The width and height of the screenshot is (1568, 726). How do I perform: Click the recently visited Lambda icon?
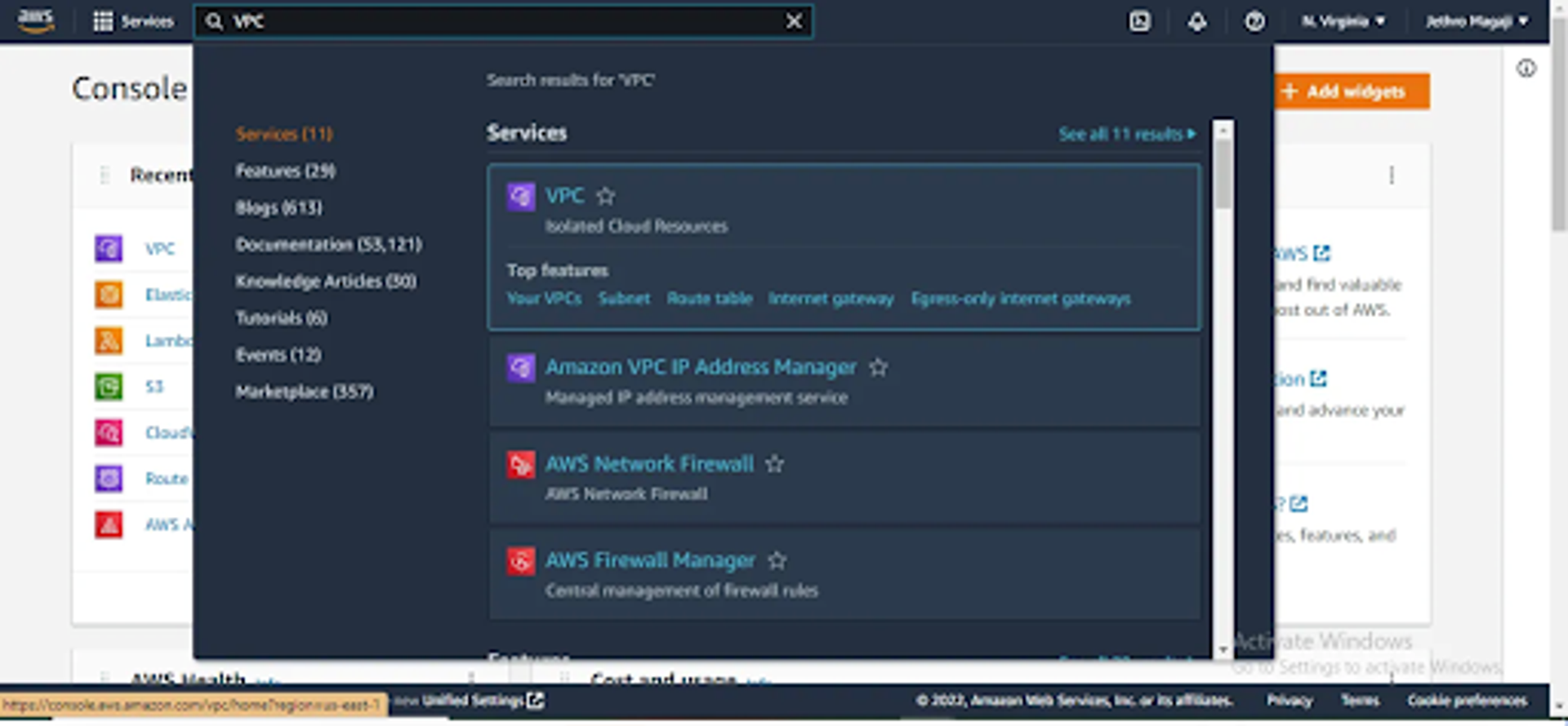pyautogui.click(x=109, y=340)
